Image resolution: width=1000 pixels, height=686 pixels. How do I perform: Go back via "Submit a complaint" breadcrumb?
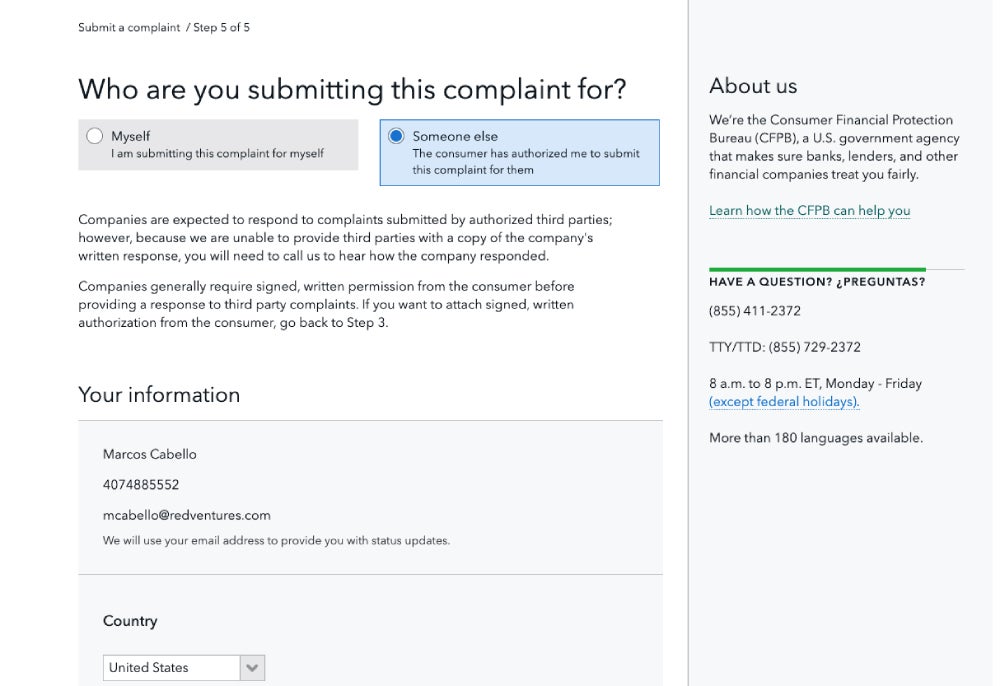(129, 28)
